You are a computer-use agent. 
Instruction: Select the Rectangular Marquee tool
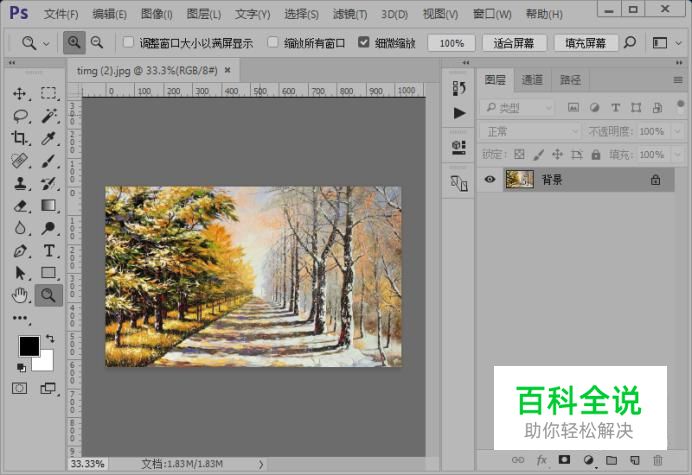coord(48,93)
